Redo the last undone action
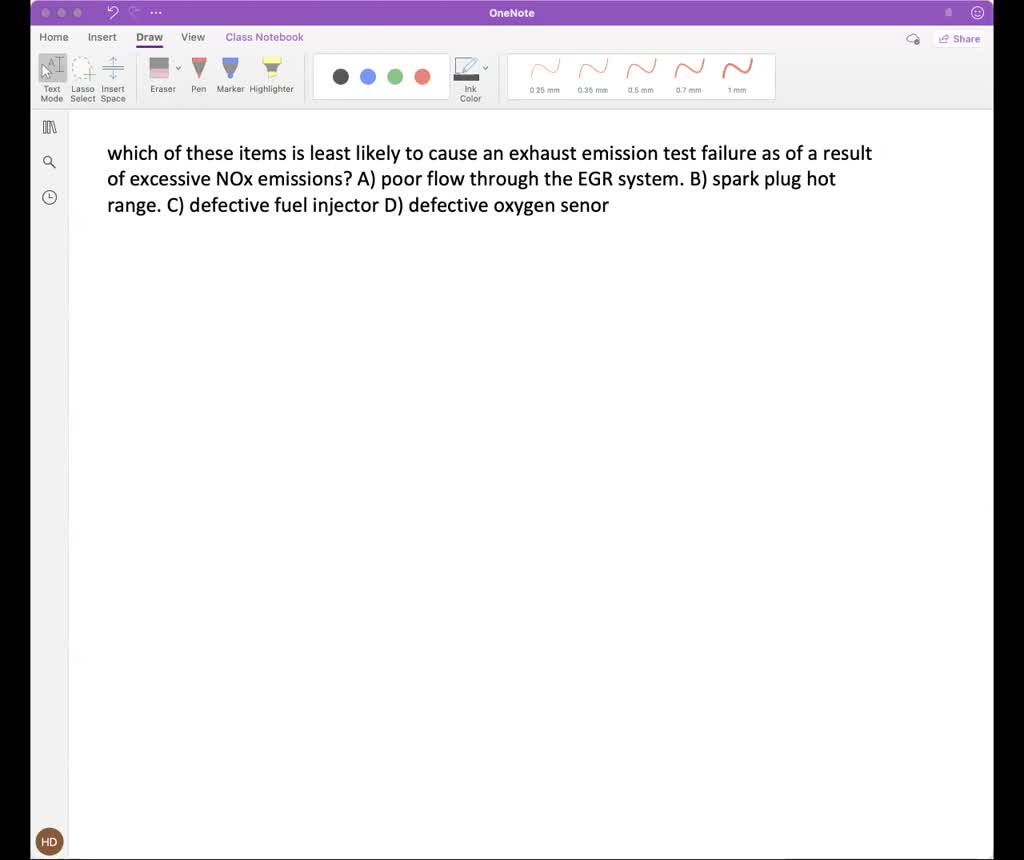This screenshot has height=860, width=1024. coord(135,12)
